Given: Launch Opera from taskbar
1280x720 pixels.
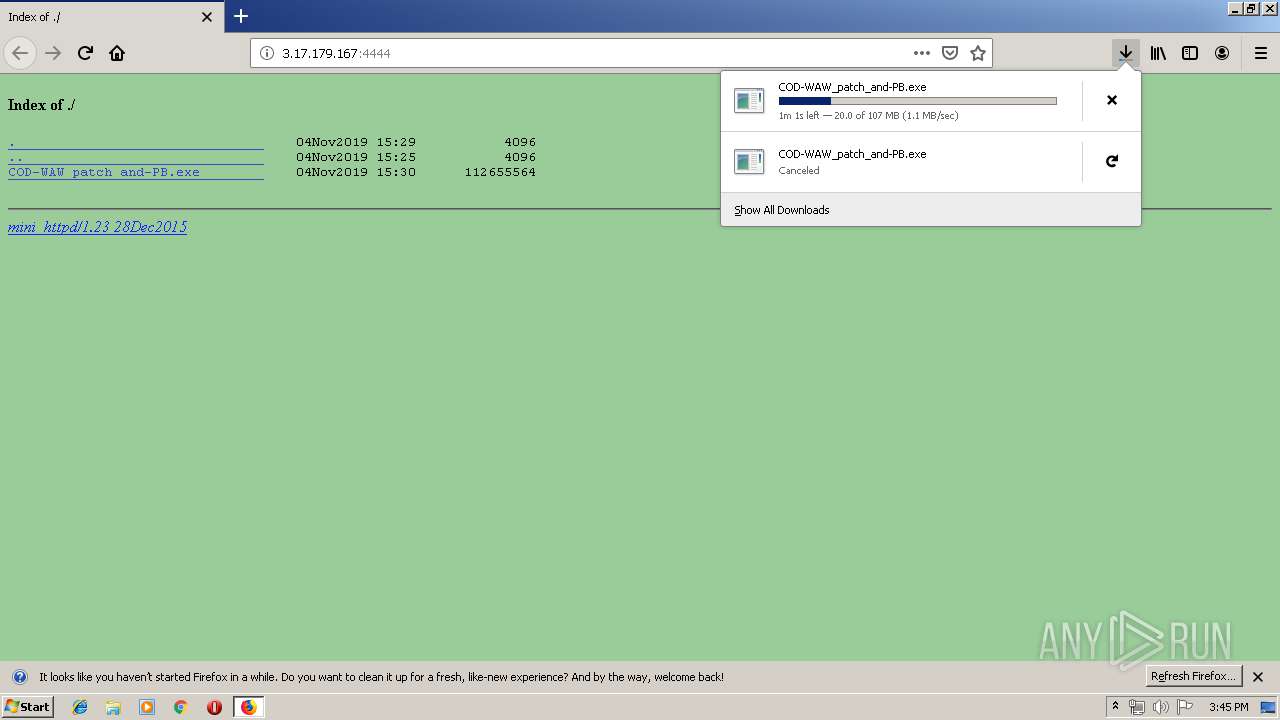Looking at the screenshot, I should (214, 707).
